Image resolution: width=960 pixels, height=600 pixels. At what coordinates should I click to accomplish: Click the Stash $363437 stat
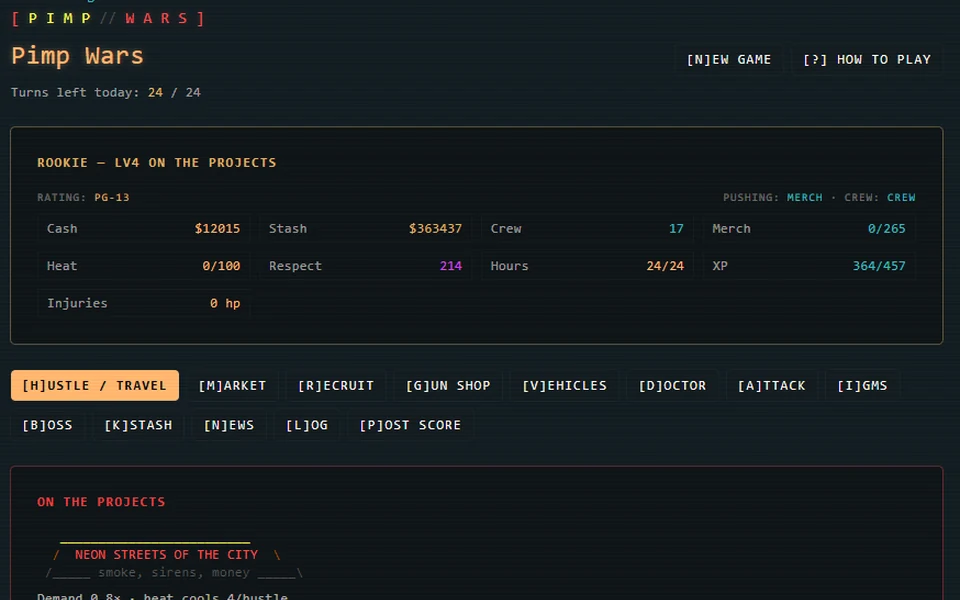tap(366, 228)
